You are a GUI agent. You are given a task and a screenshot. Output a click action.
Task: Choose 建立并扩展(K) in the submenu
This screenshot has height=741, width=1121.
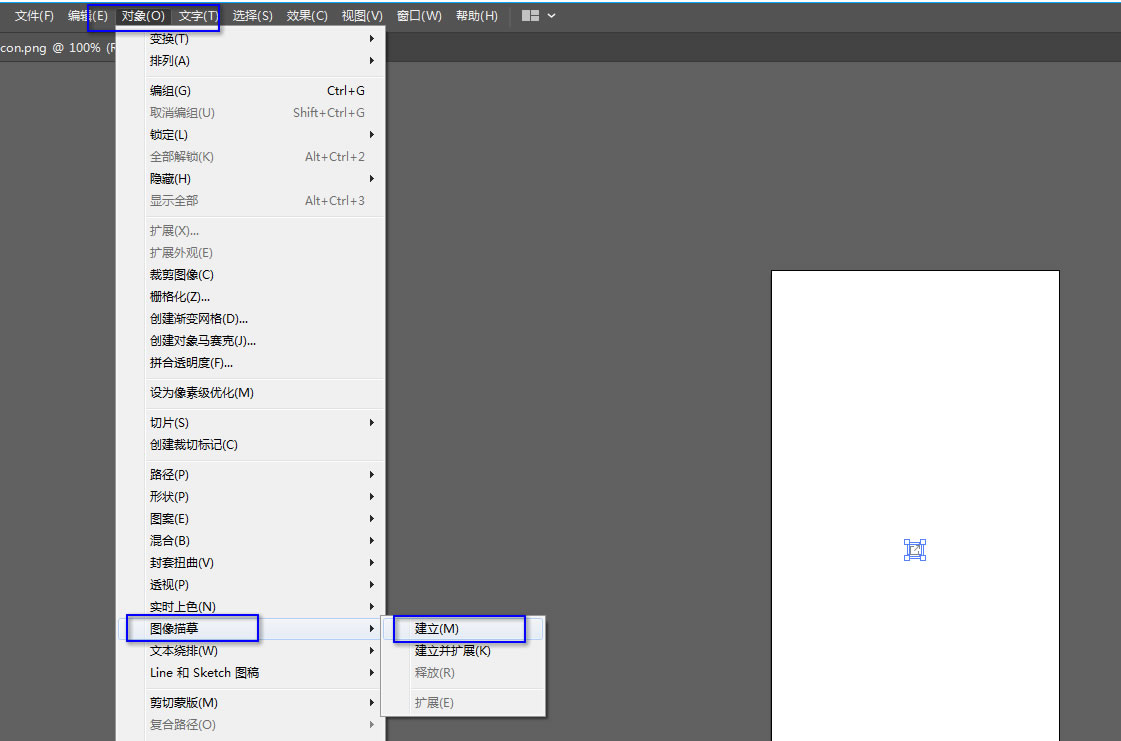453,651
